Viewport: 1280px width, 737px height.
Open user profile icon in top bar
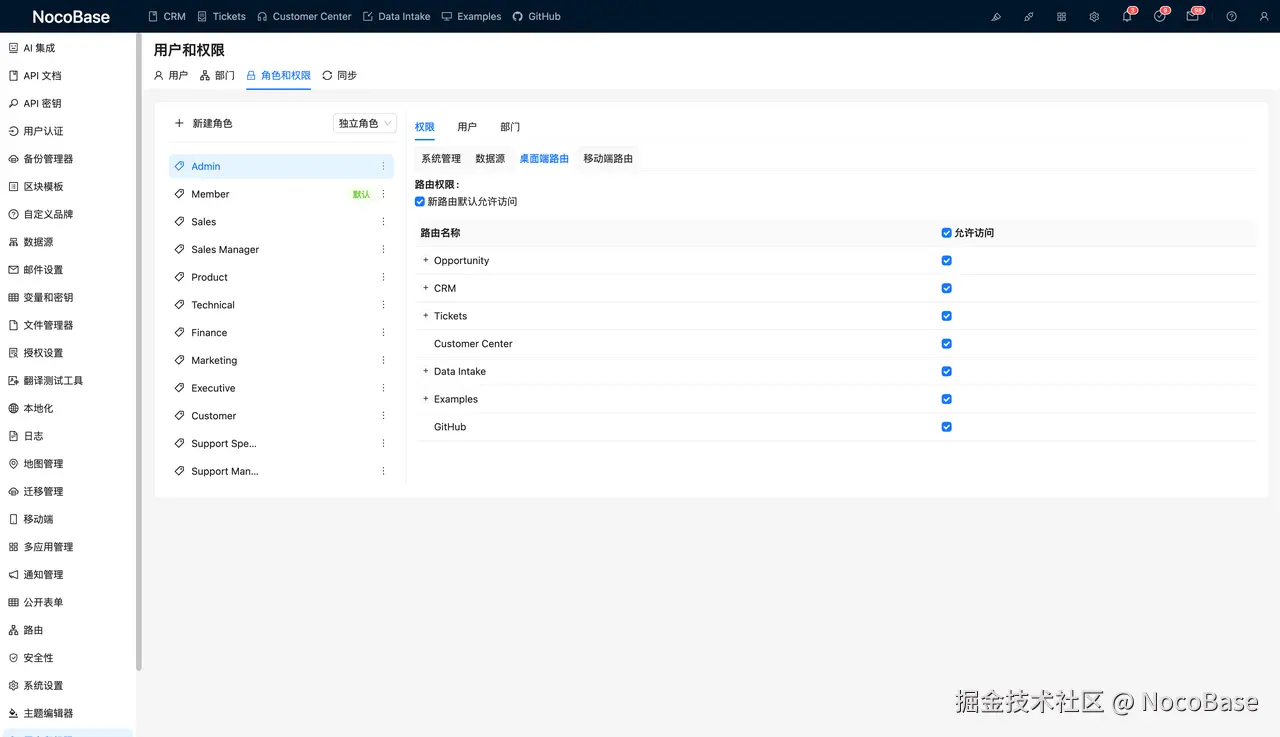pyautogui.click(x=1264, y=17)
